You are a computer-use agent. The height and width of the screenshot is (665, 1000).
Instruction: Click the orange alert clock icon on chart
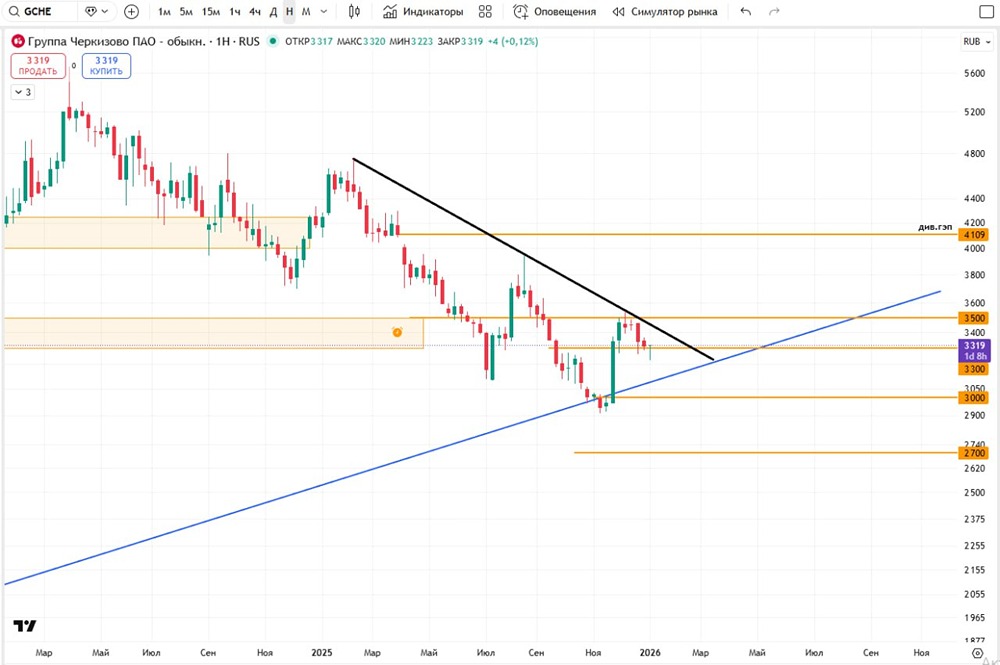397,332
